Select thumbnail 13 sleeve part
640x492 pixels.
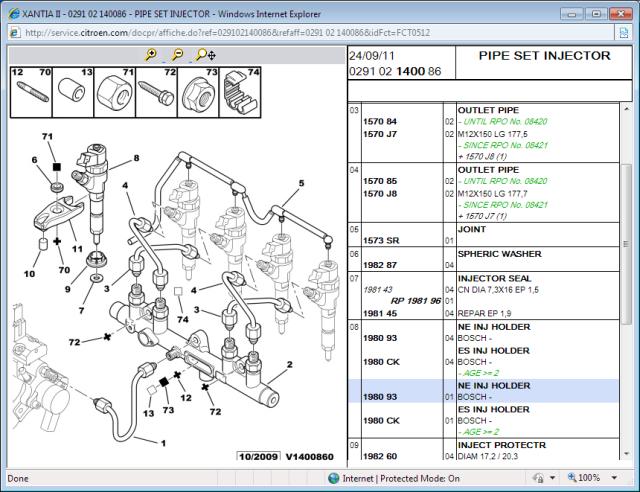(x=73, y=92)
